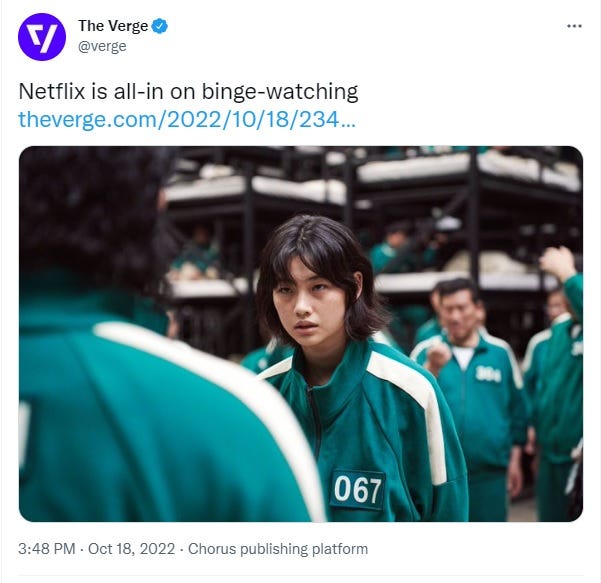Click the curly-haired foreground person's head

pos(90,215)
